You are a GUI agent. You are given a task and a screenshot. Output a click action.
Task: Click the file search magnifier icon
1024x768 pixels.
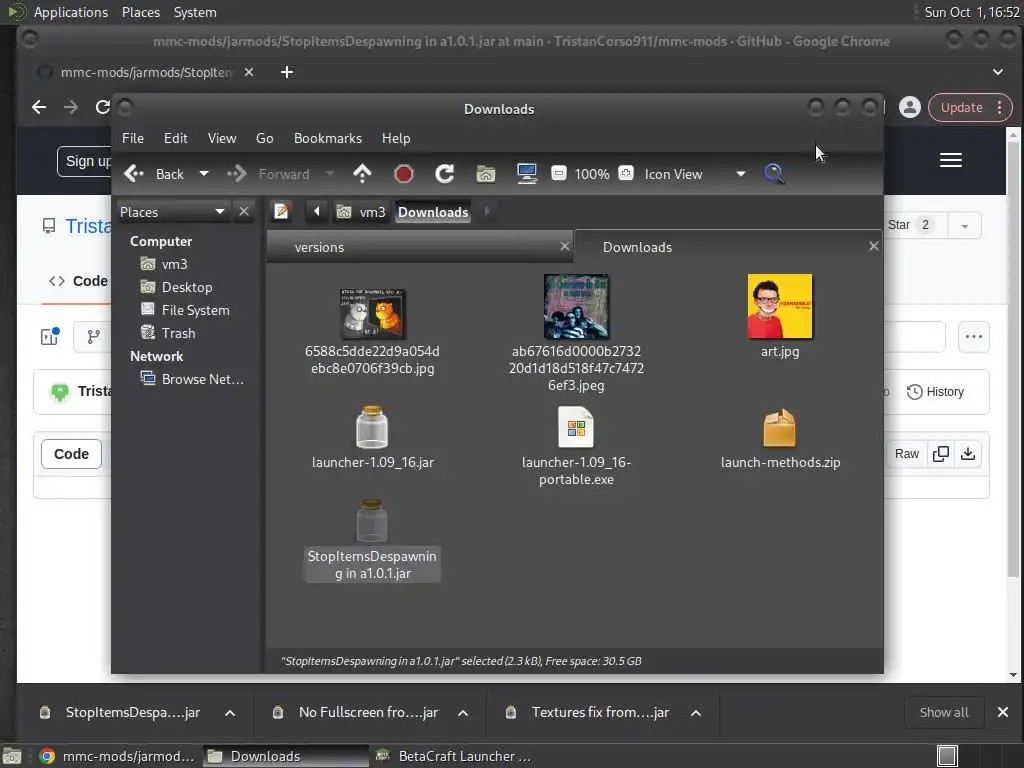point(774,174)
